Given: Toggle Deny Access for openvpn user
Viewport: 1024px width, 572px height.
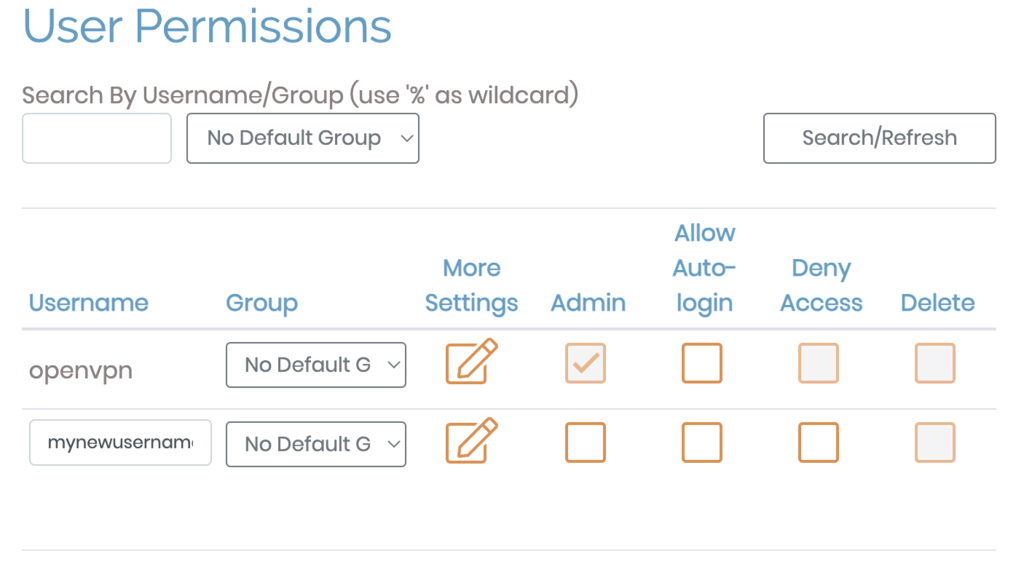Looking at the screenshot, I should point(818,363).
